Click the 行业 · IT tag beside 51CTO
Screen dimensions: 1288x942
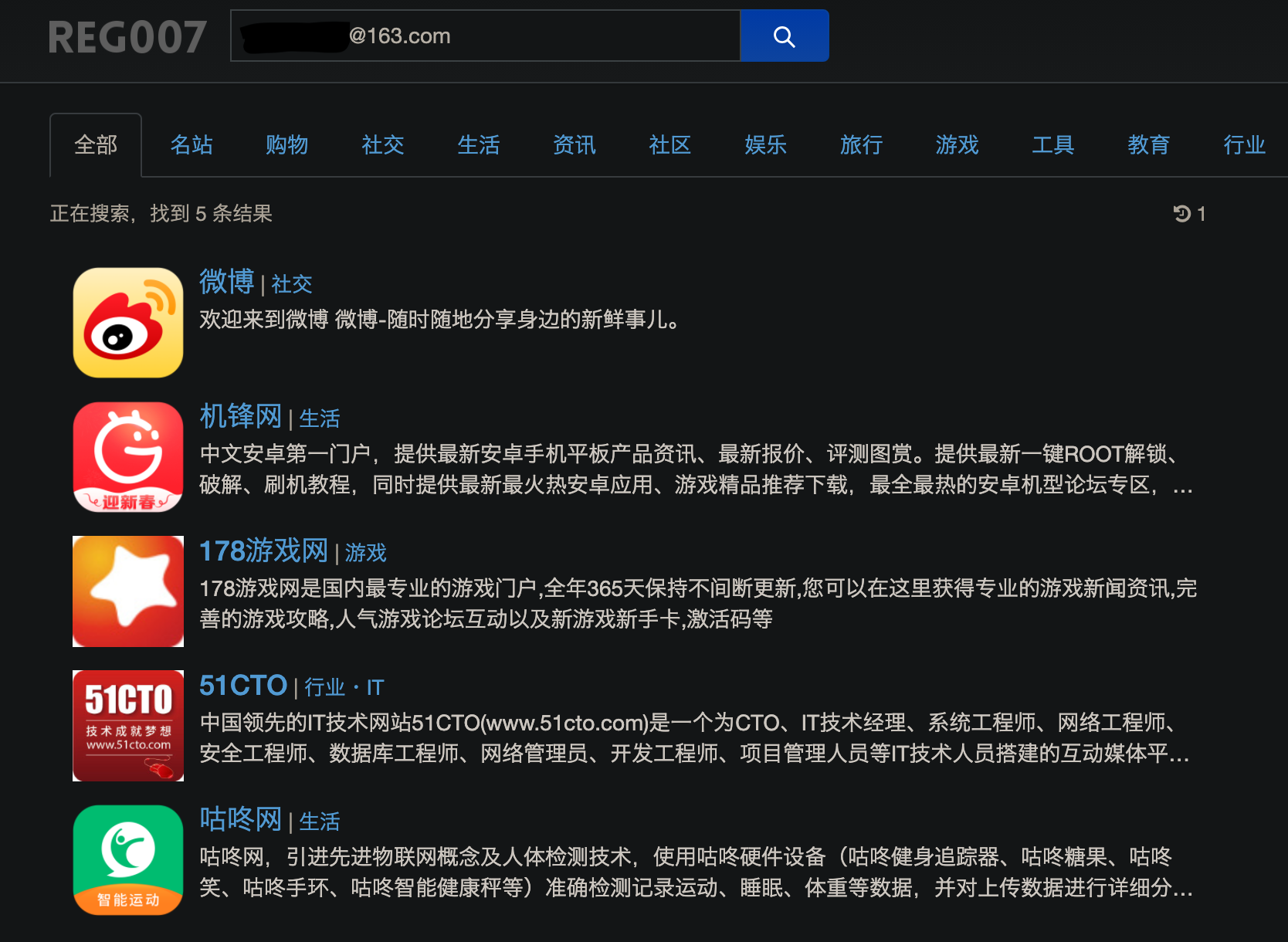(344, 687)
